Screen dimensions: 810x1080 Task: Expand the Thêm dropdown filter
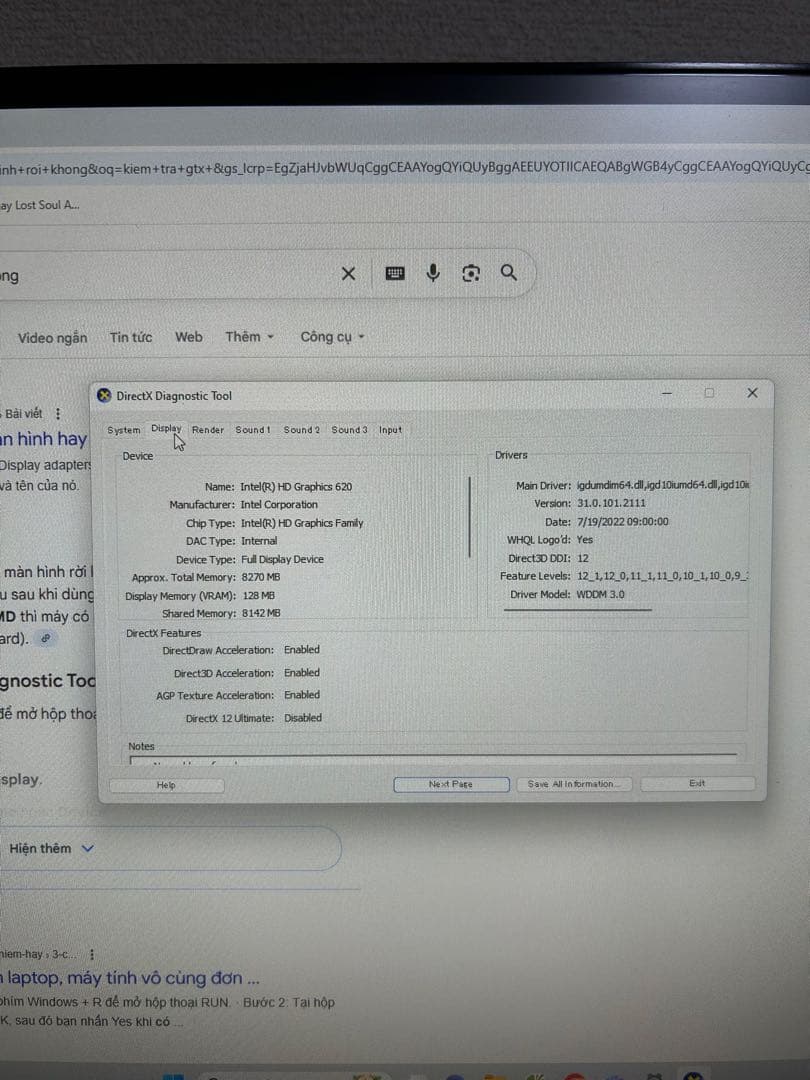point(249,337)
